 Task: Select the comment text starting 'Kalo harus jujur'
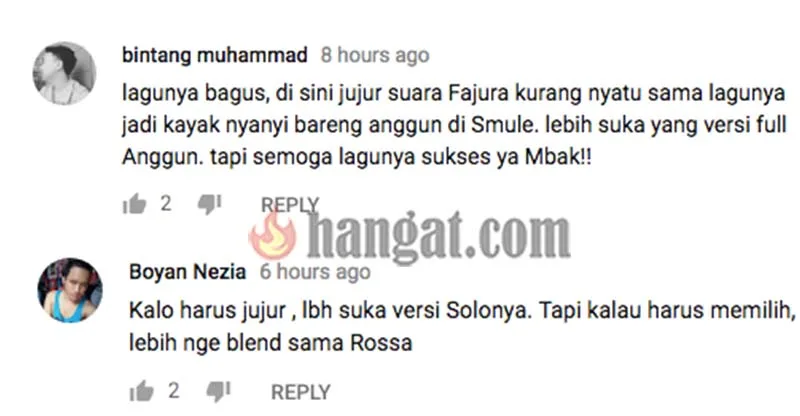coord(462,326)
